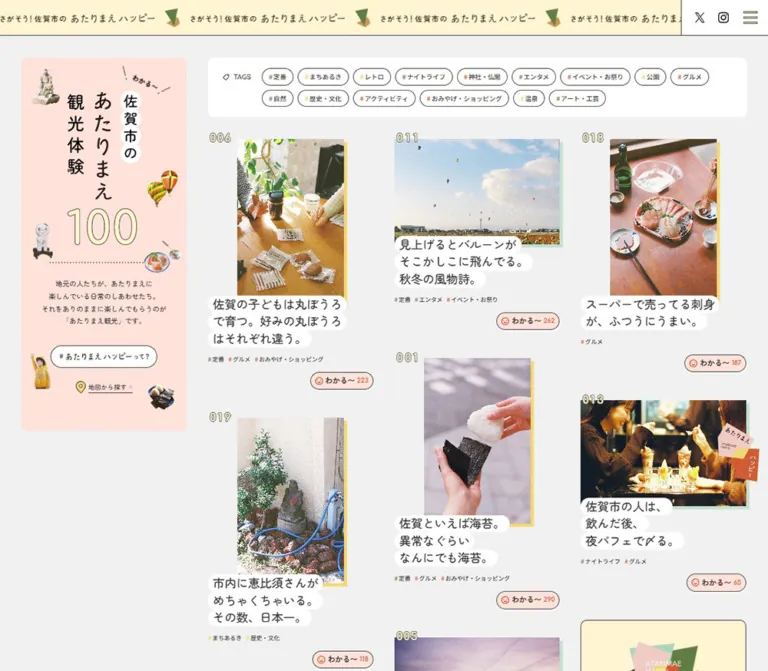Open card 013 night parfait photo
The image size is (768, 671).
[663, 451]
